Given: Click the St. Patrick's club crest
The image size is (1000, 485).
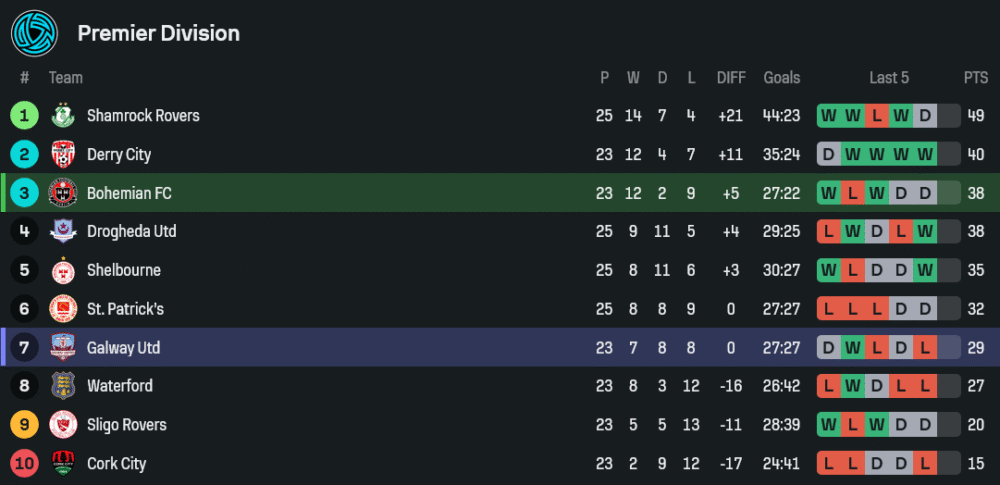Looking at the screenshot, I should coord(63,309).
